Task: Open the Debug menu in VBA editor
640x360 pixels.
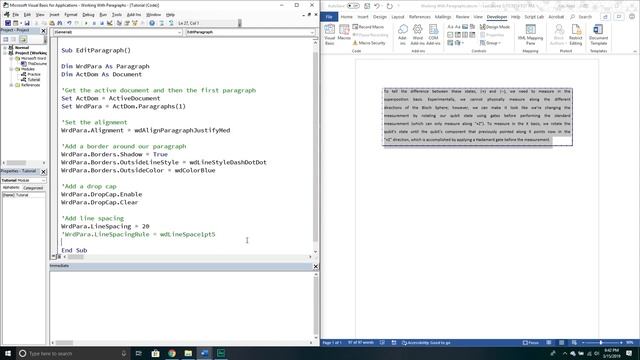Action: 88,15
